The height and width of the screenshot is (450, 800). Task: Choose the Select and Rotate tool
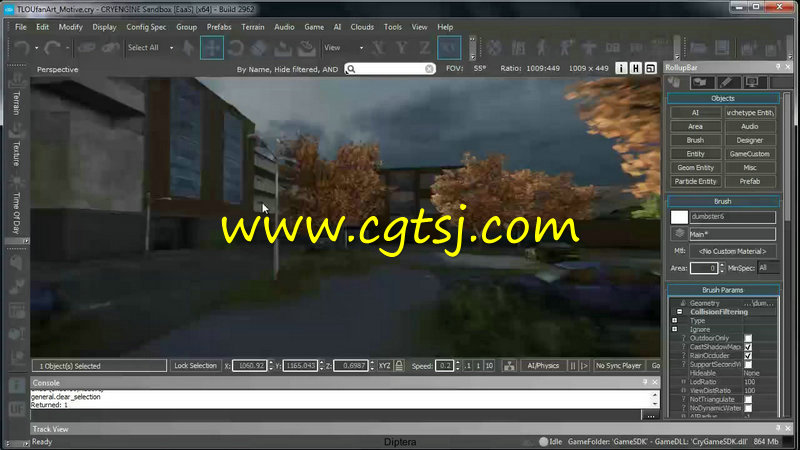(x=235, y=48)
